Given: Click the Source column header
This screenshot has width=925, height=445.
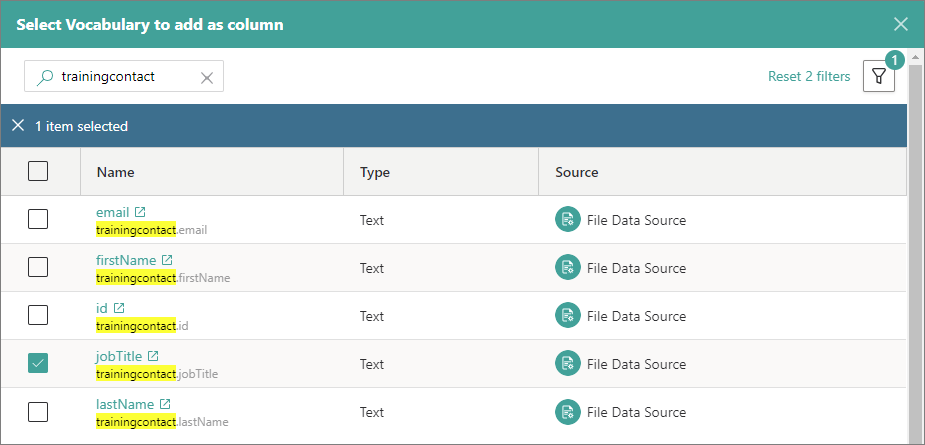Looking at the screenshot, I should (577, 172).
